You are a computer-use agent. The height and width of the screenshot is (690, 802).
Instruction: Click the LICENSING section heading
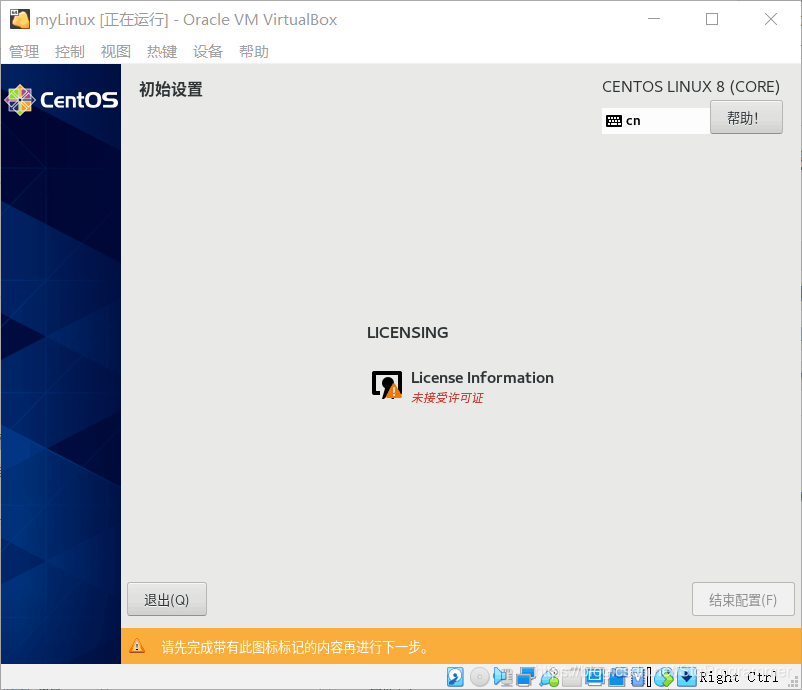click(408, 332)
